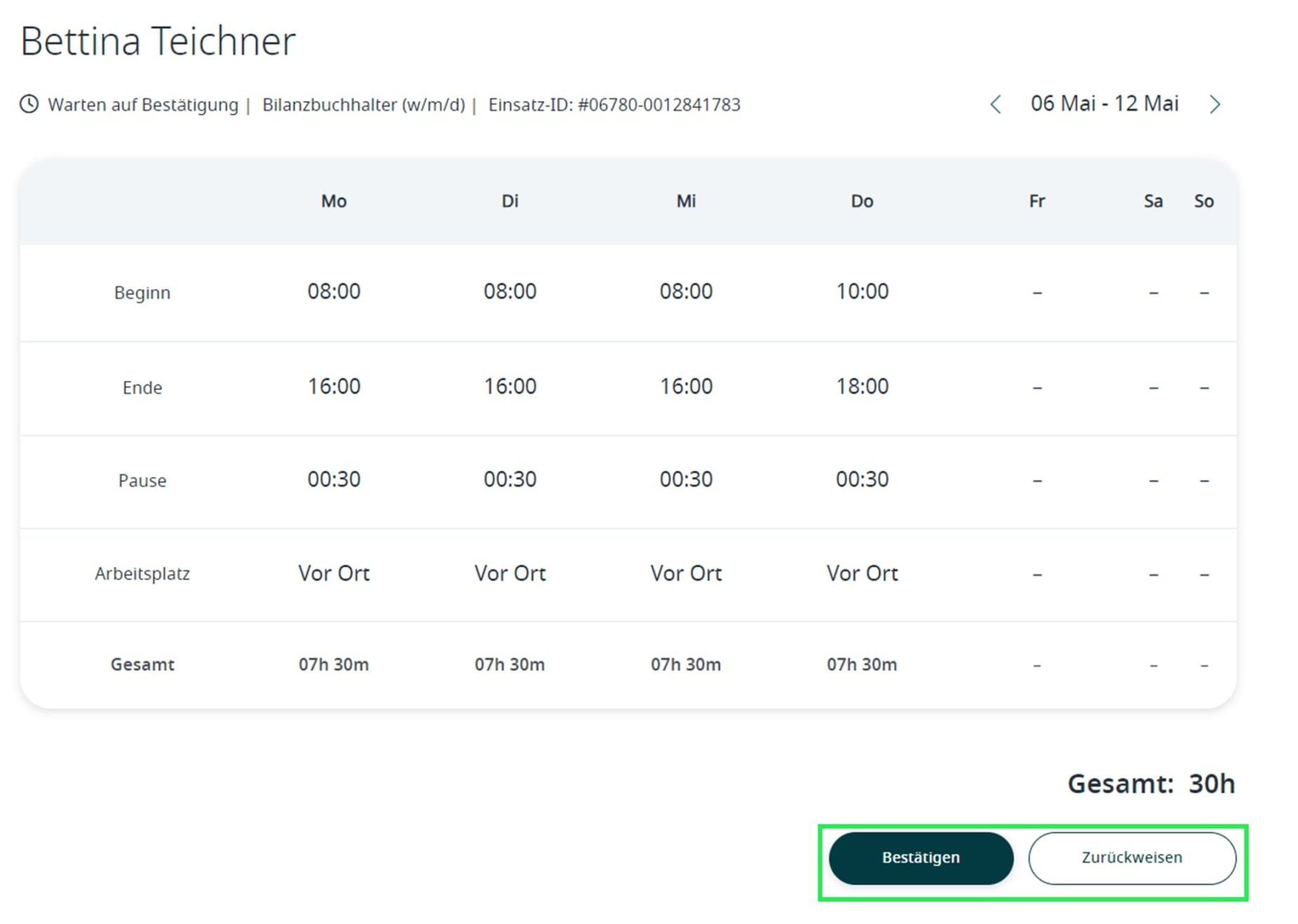This screenshot has height=924, width=1298.
Task: Click Wednesday's Vor Ort workplace cell
Action: point(685,573)
